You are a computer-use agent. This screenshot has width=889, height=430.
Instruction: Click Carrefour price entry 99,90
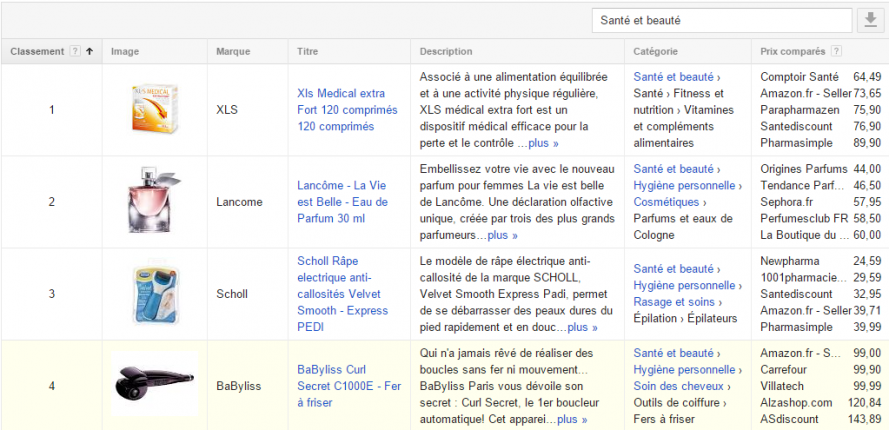pos(821,369)
